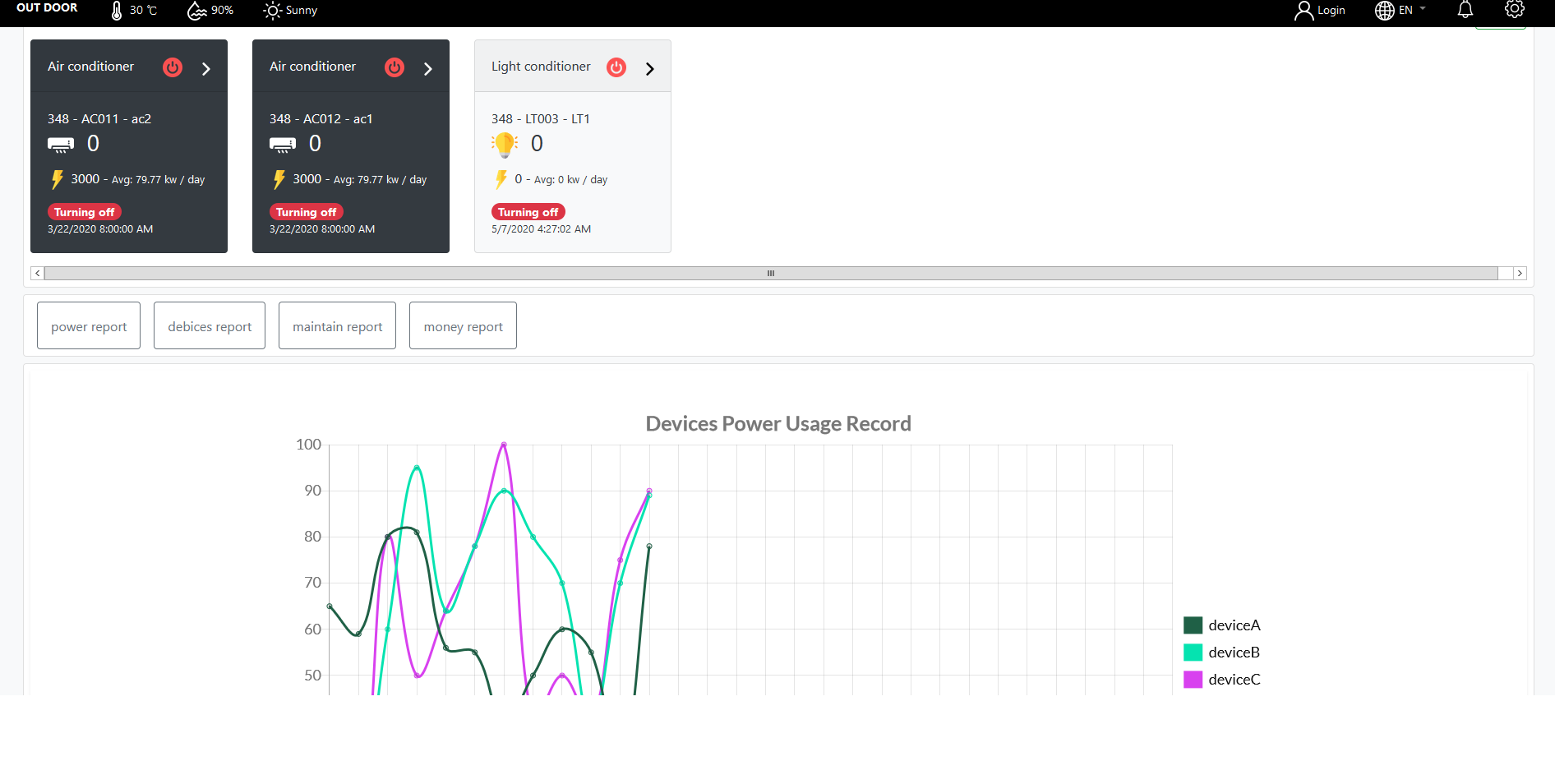Click the Devices Power Usage Record title
This screenshot has width=1555, height=784.
[x=778, y=424]
